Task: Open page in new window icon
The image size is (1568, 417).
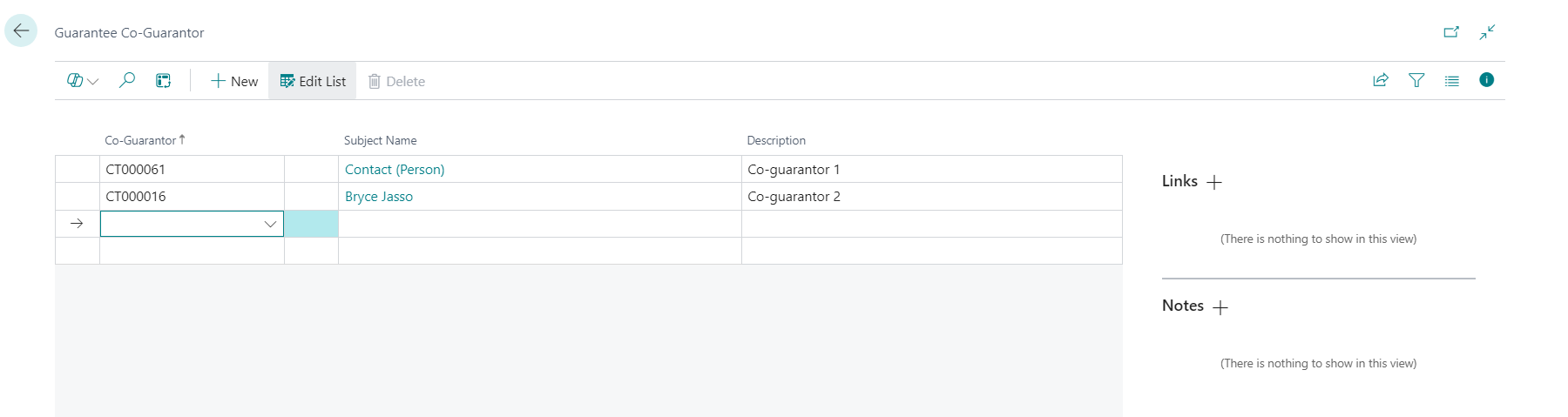Action: 1451,32
